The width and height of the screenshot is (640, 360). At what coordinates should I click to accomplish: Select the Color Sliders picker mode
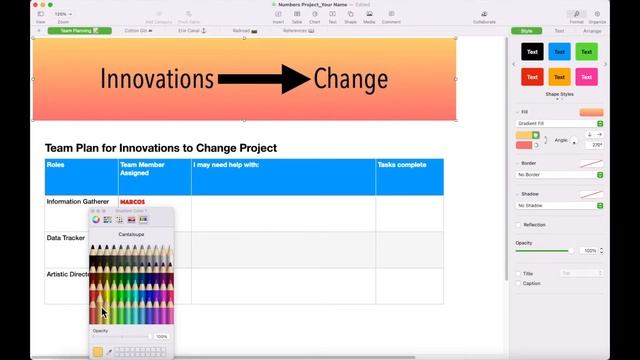[x=108, y=220]
